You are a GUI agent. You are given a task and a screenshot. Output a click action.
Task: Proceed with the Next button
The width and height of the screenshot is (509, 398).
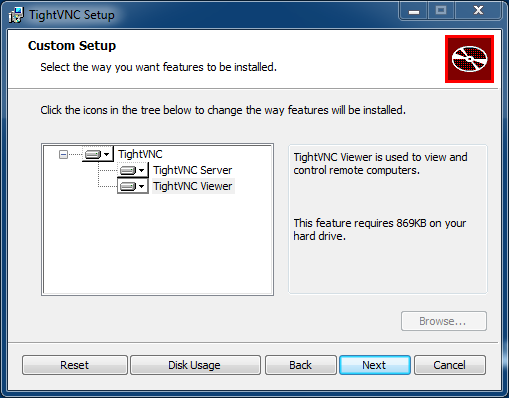pyautogui.click(x=375, y=365)
